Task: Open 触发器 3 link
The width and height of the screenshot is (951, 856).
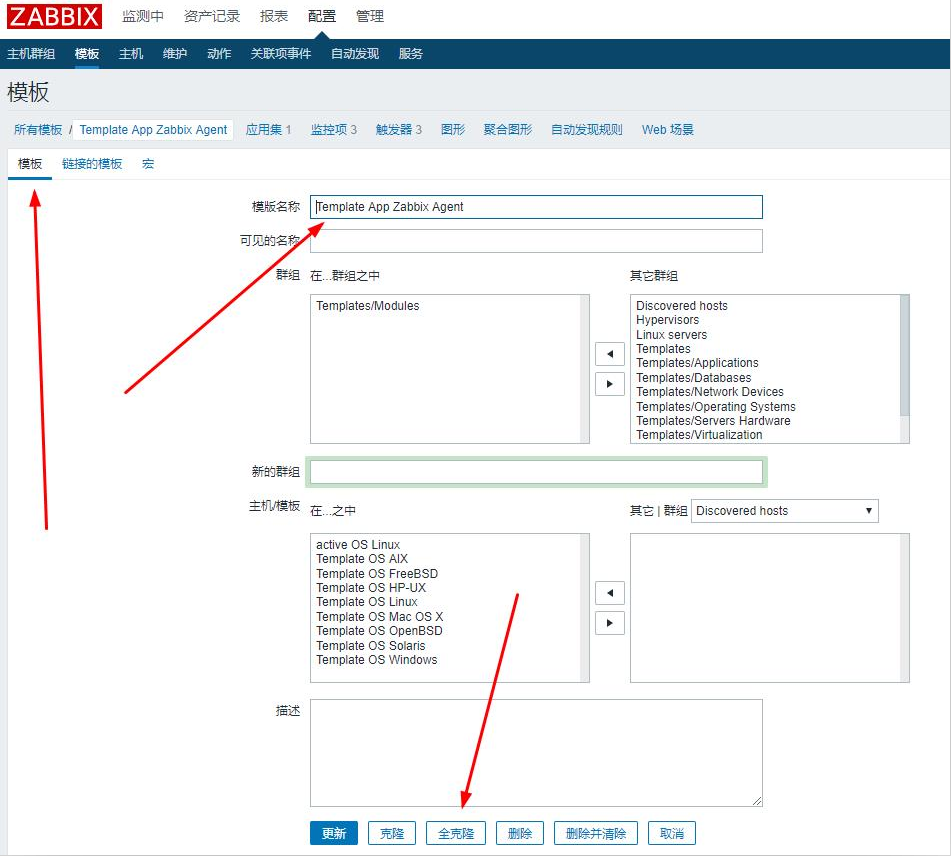Action: click(398, 130)
